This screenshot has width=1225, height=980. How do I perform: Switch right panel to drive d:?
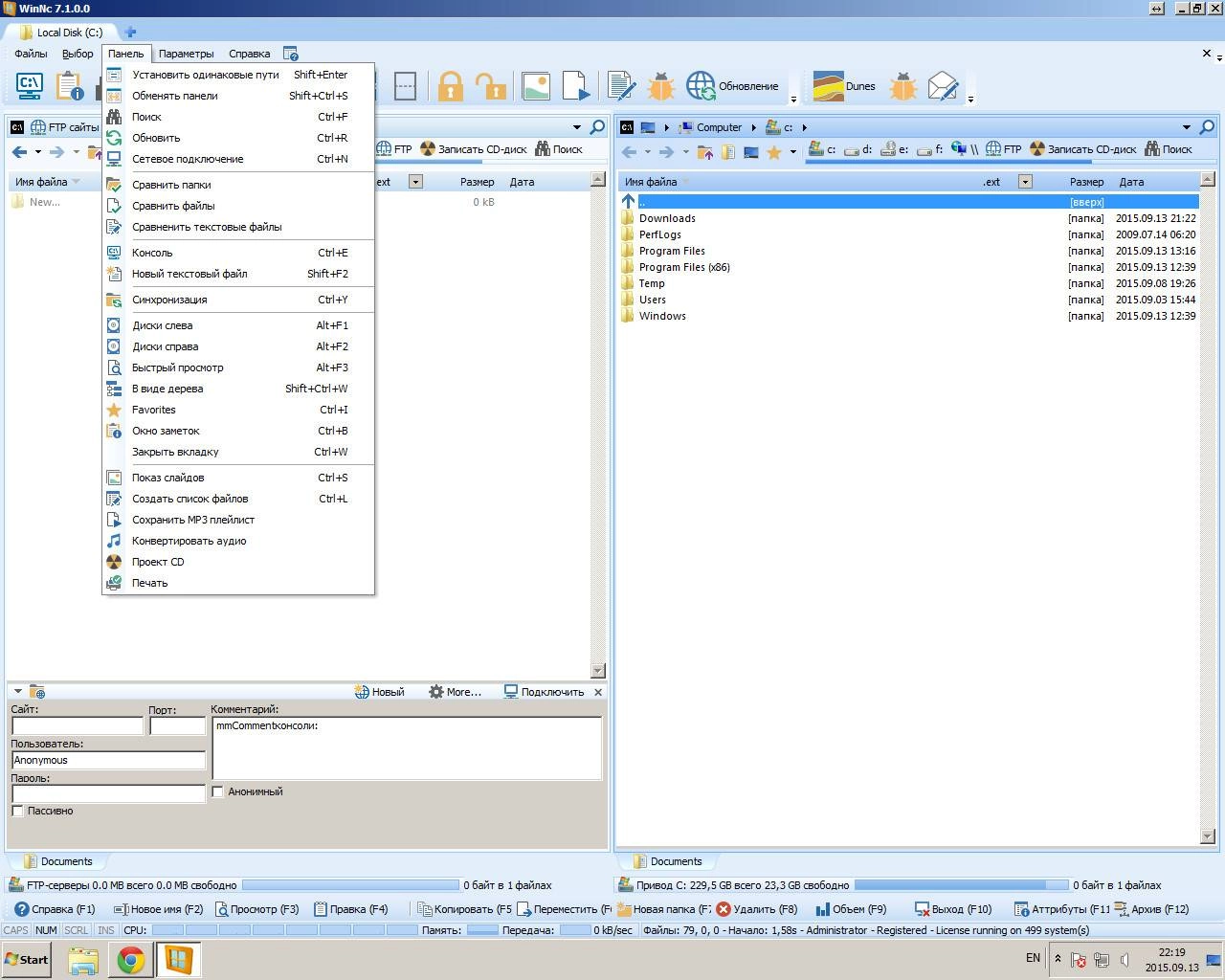pyautogui.click(x=858, y=149)
